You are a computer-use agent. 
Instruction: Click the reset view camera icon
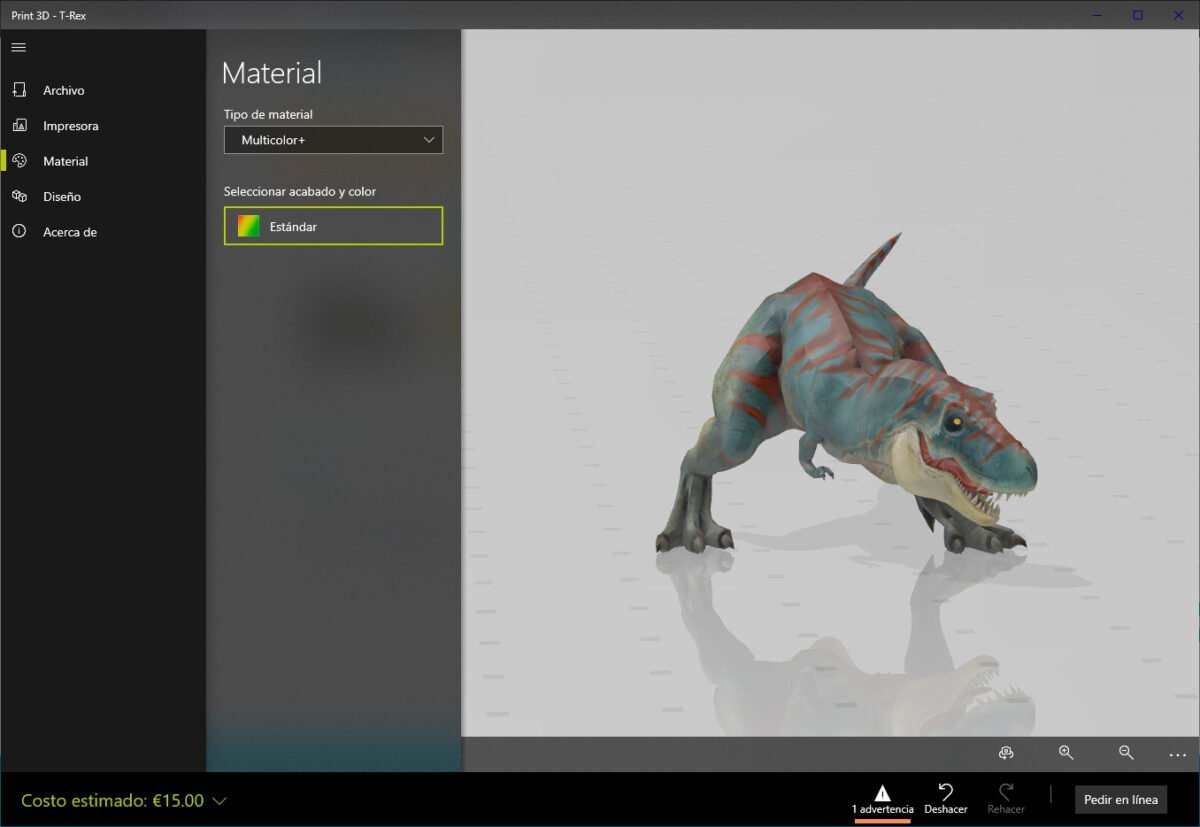click(x=1006, y=753)
